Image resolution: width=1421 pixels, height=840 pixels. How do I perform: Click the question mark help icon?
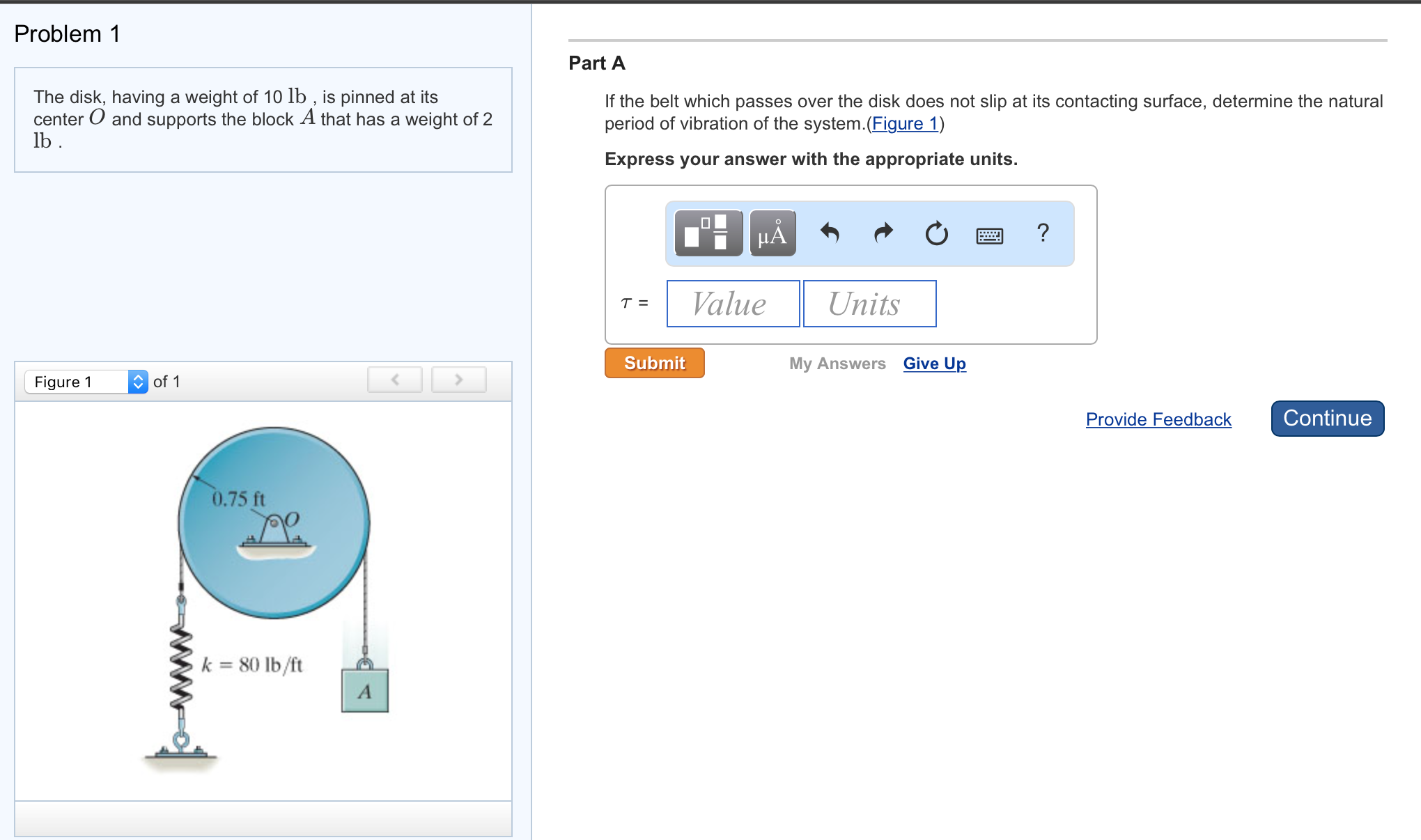pyautogui.click(x=1043, y=234)
